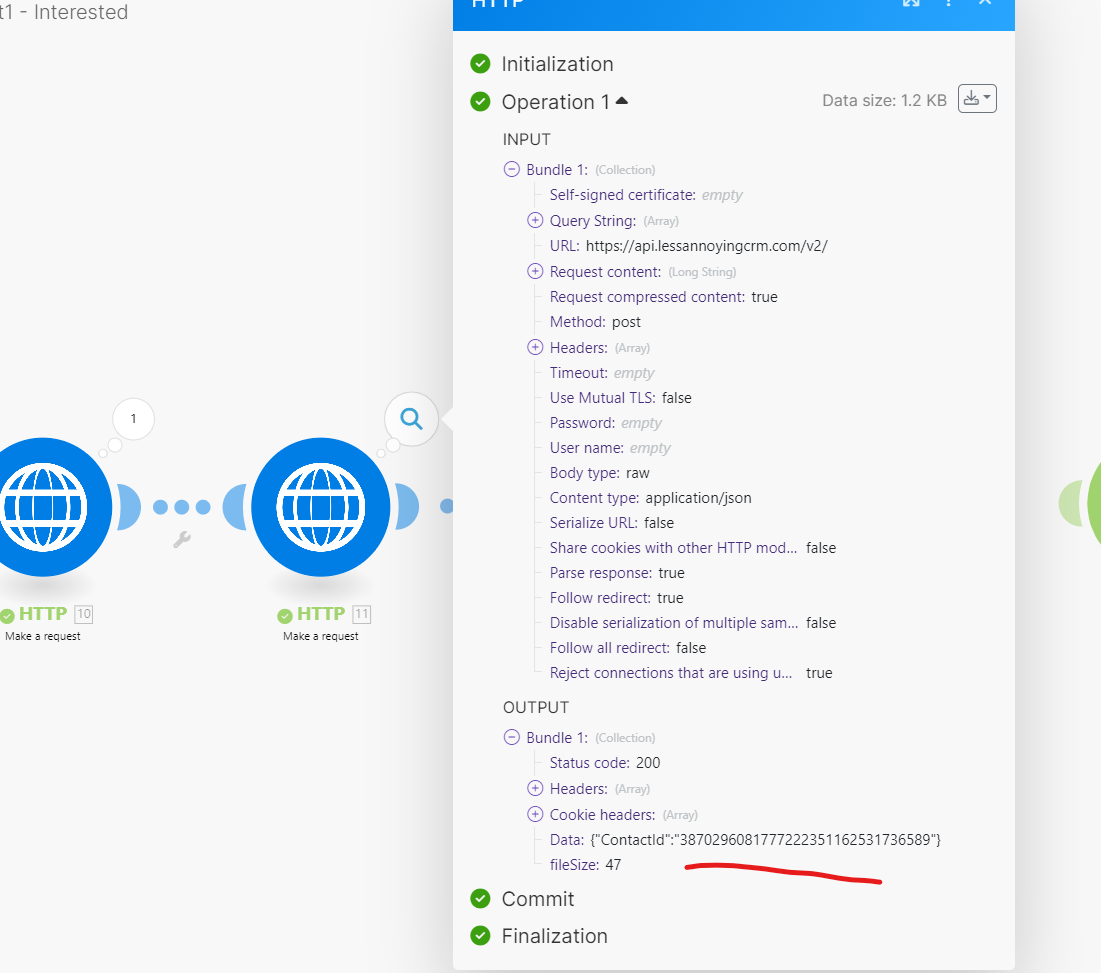Click the Operation 1 green check icon
The image size is (1101, 973).
click(480, 102)
